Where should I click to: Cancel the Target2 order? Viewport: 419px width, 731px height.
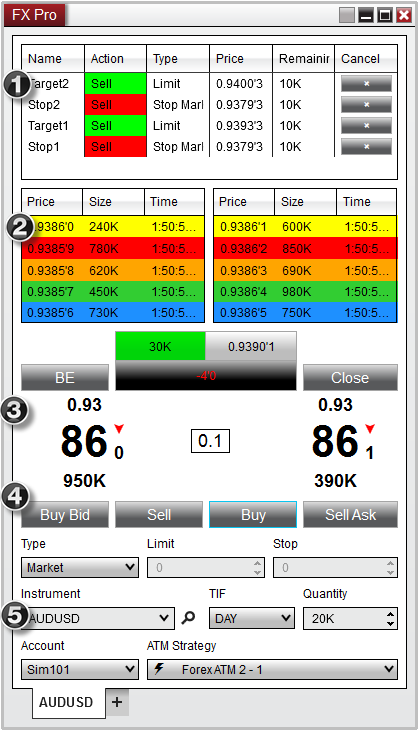tap(366, 84)
